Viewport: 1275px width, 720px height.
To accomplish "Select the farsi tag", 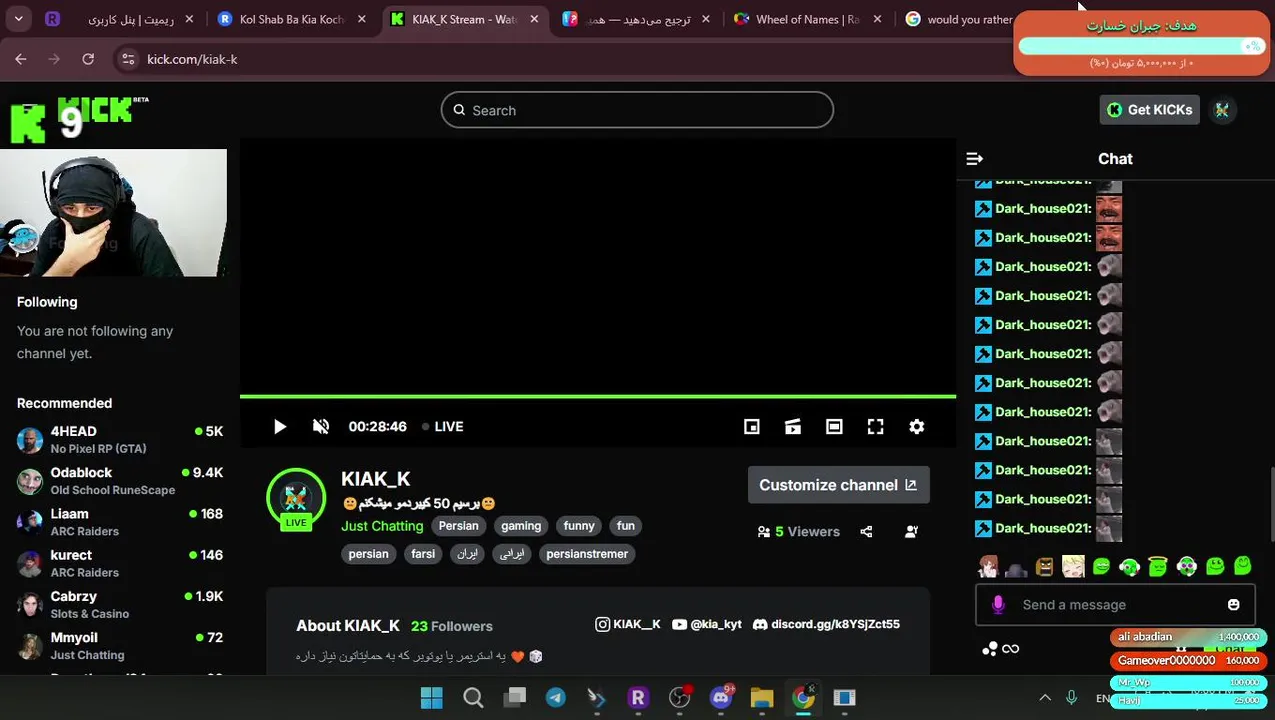I will pos(423,554).
